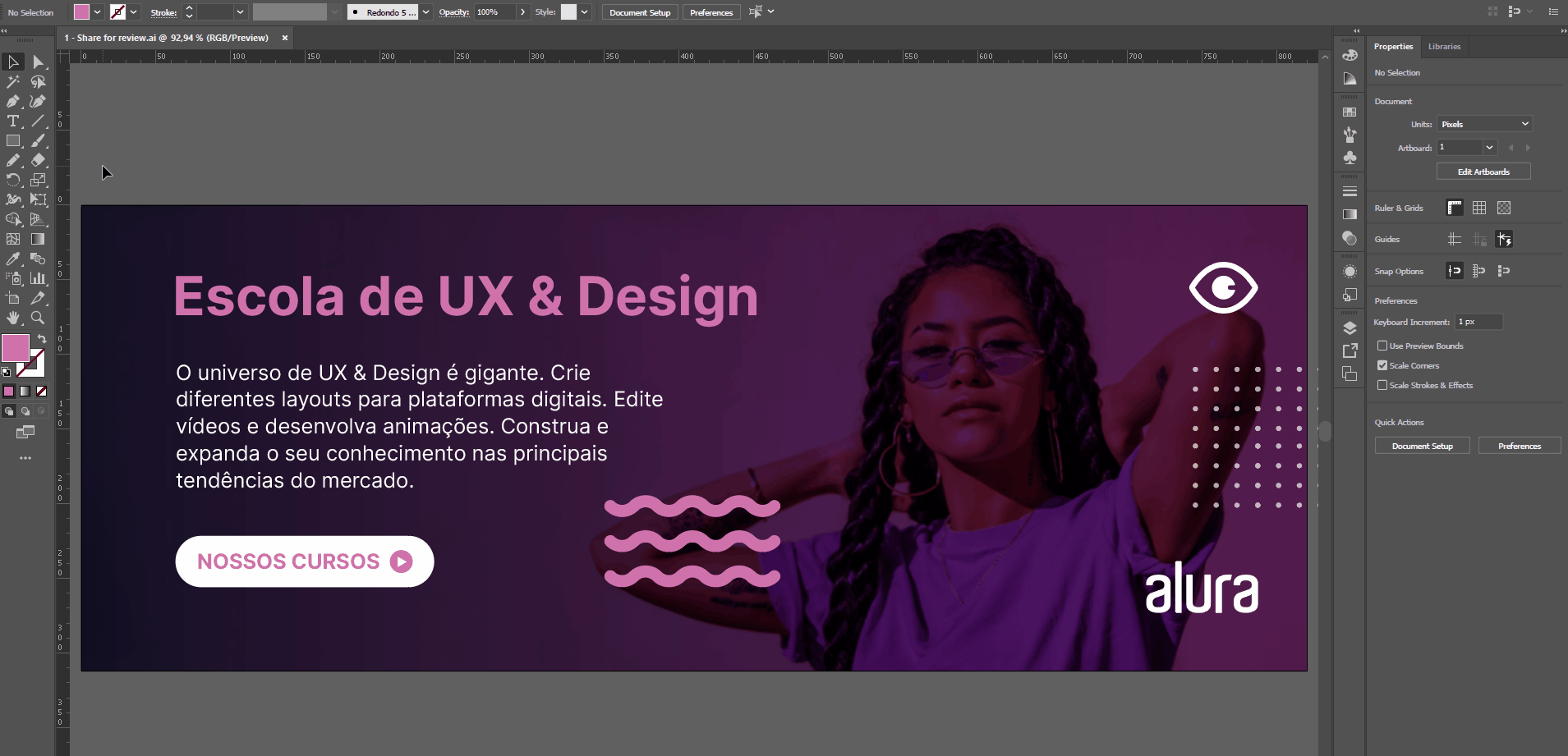Close the Share for review.ai tab
The width and height of the screenshot is (1568, 756).
(x=285, y=38)
